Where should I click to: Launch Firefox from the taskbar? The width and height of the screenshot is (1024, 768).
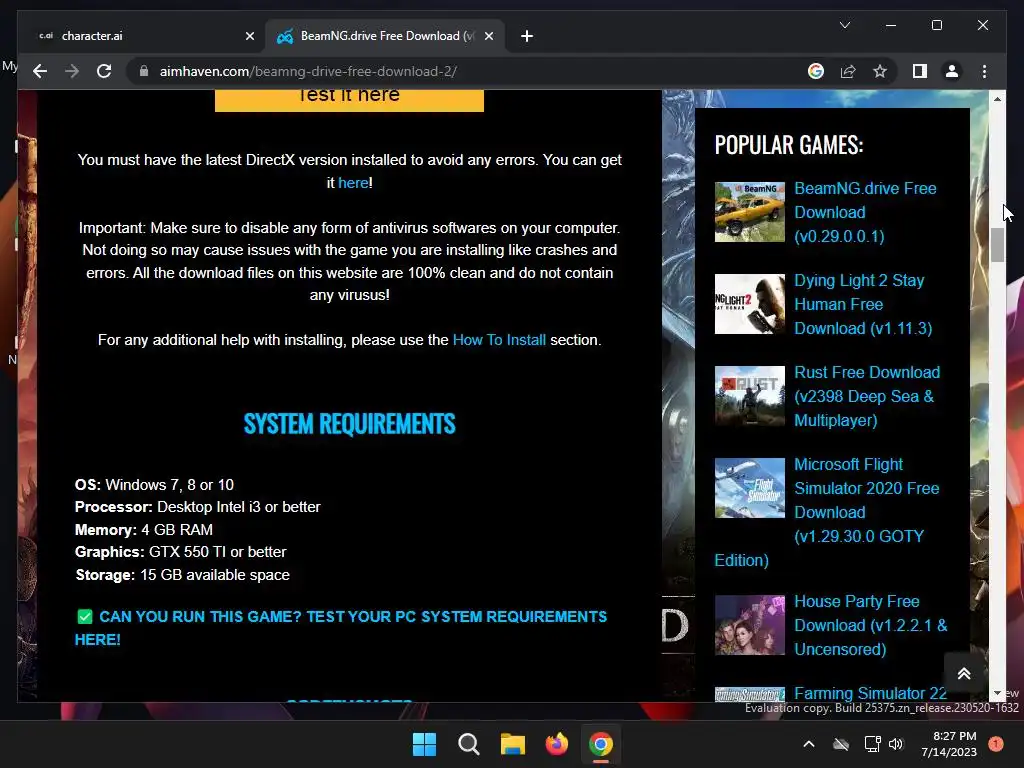pos(556,744)
